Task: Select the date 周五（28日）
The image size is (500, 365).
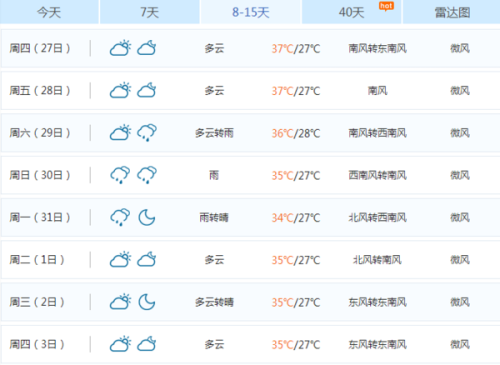Action: tap(40, 91)
